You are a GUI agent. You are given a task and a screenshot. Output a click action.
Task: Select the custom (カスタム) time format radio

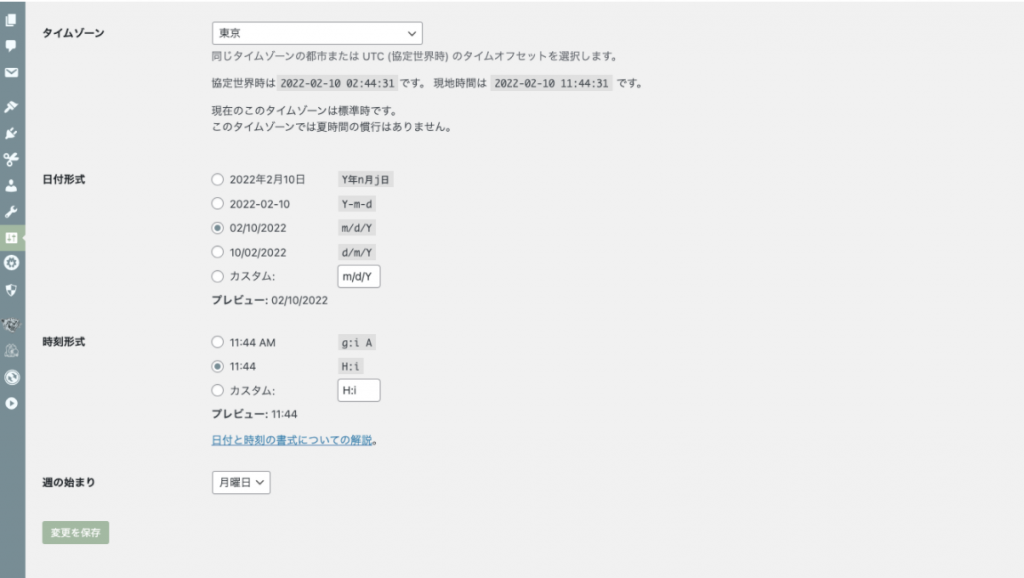[218, 391]
